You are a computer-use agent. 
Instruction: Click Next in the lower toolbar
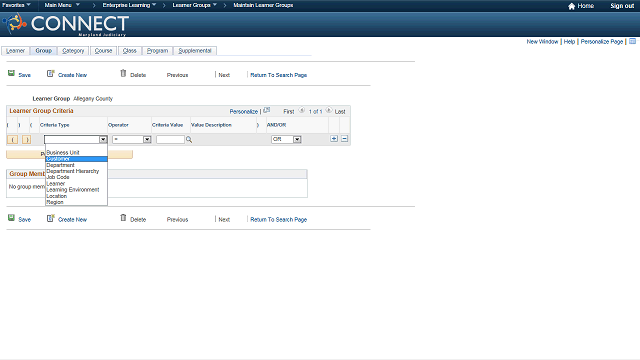(x=224, y=220)
